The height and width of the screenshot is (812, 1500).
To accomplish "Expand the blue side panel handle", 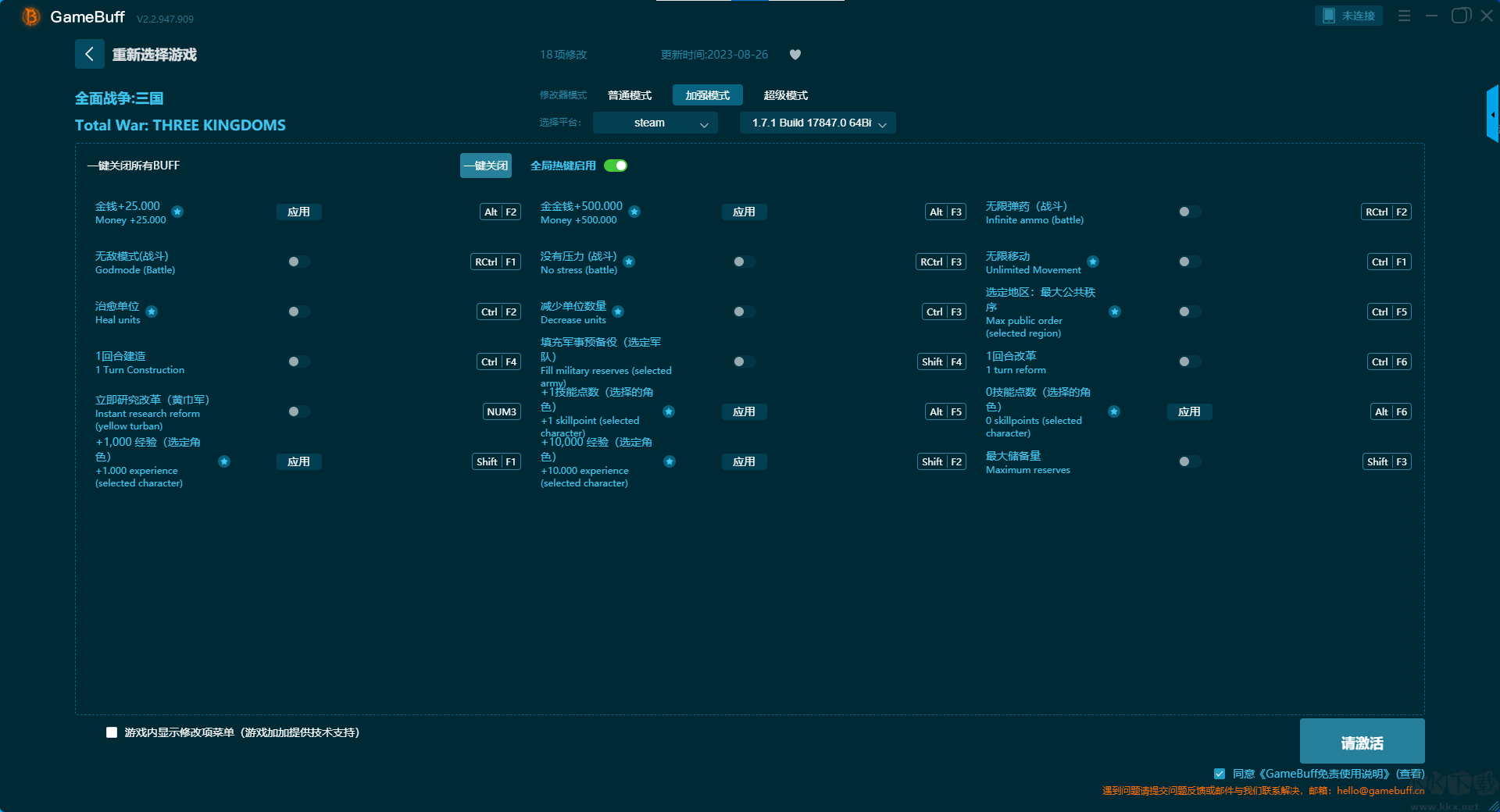I will pyautogui.click(x=1493, y=114).
